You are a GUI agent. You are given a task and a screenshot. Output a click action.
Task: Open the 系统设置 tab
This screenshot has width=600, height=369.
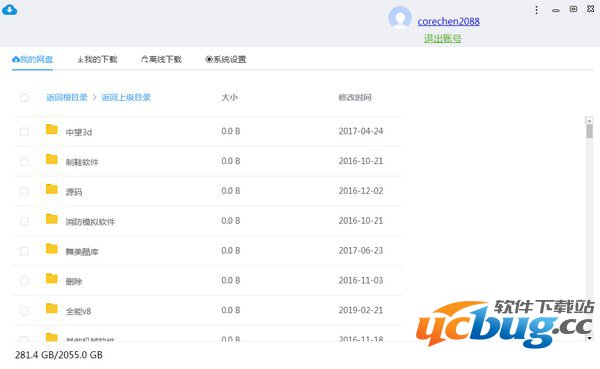tap(226, 59)
